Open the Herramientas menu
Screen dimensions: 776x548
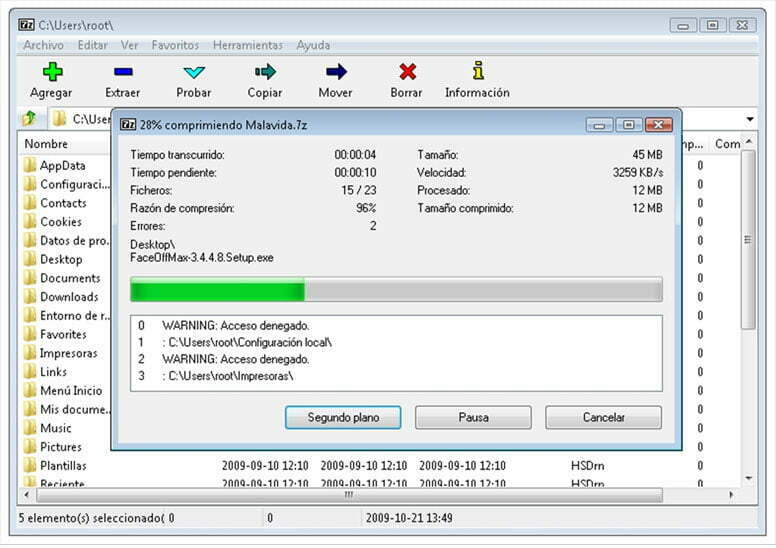pyautogui.click(x=247, y=45)
